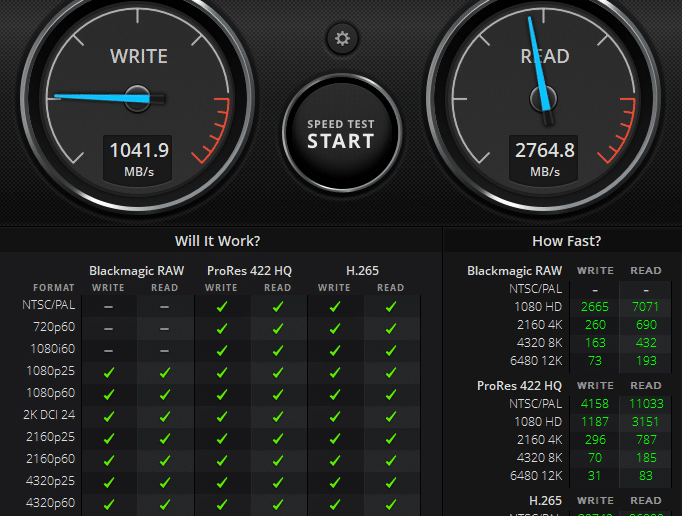Click the WRITE gauge title
This screenshot has height=516, width=682.
point(139,57)
